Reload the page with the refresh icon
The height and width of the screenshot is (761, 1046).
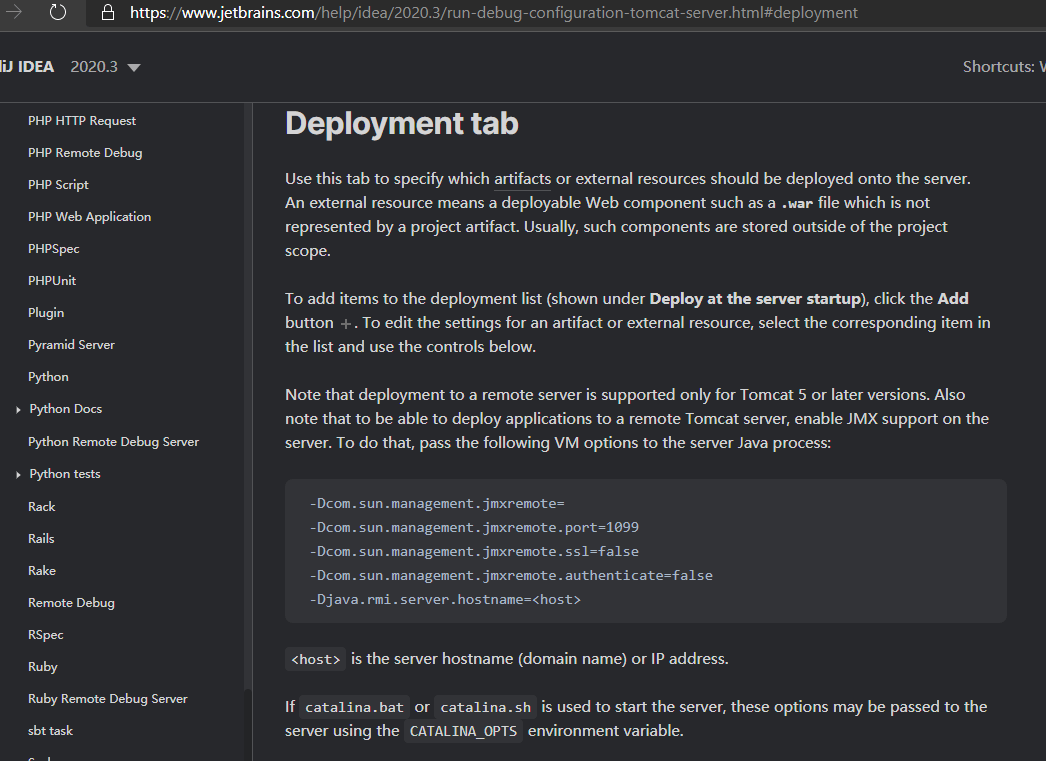(57, 13)
